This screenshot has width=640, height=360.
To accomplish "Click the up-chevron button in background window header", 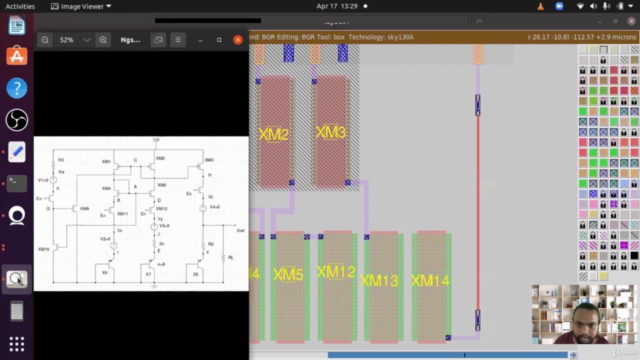I will point(479,22).
